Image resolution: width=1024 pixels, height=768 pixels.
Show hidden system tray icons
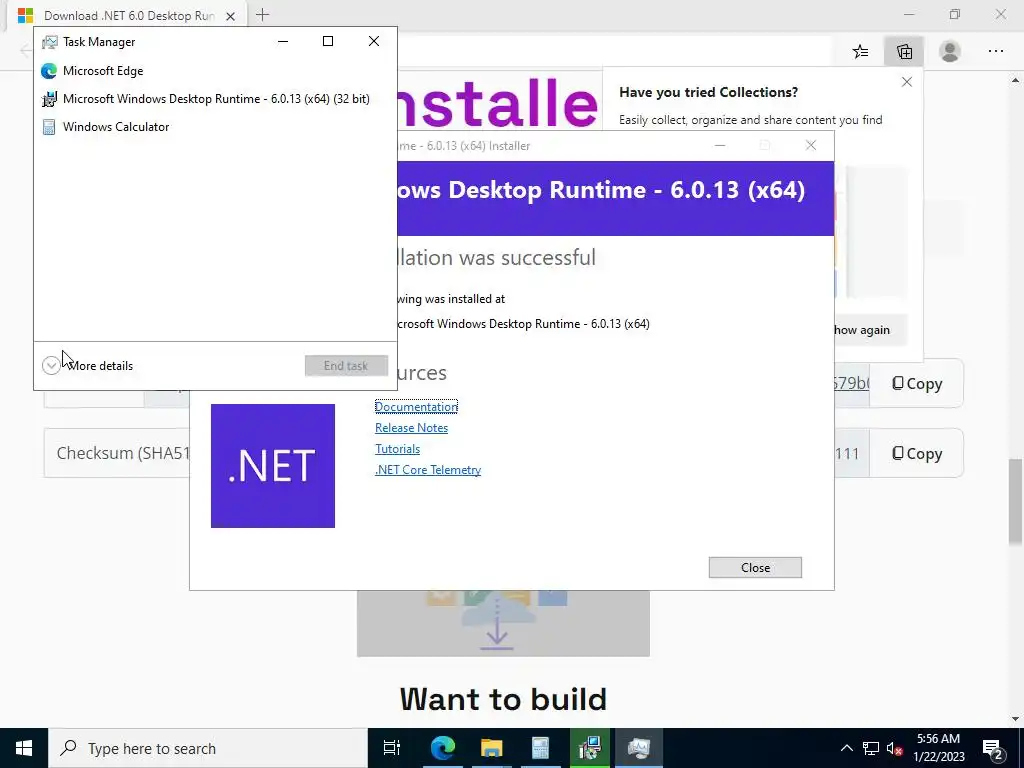click(x=846, y=748)
